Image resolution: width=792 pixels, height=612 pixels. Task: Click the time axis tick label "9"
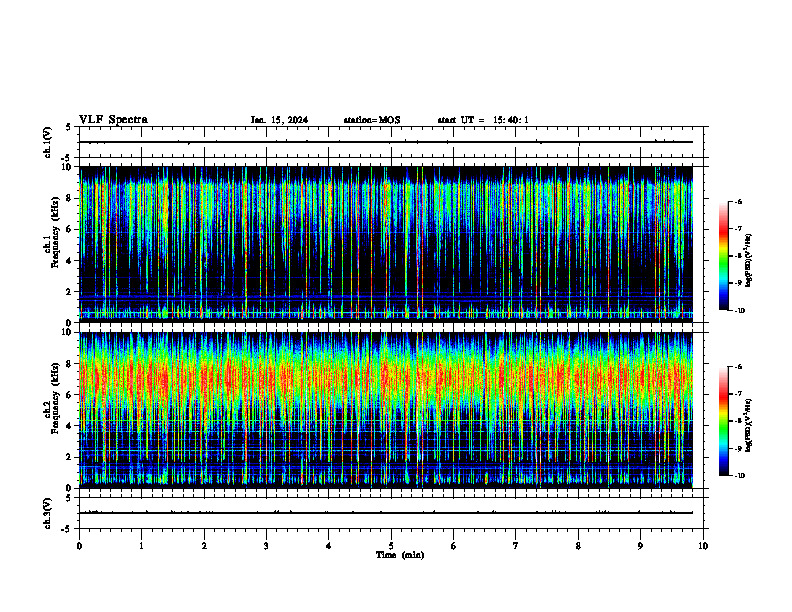pyautogui.click(x=640, y=546)
